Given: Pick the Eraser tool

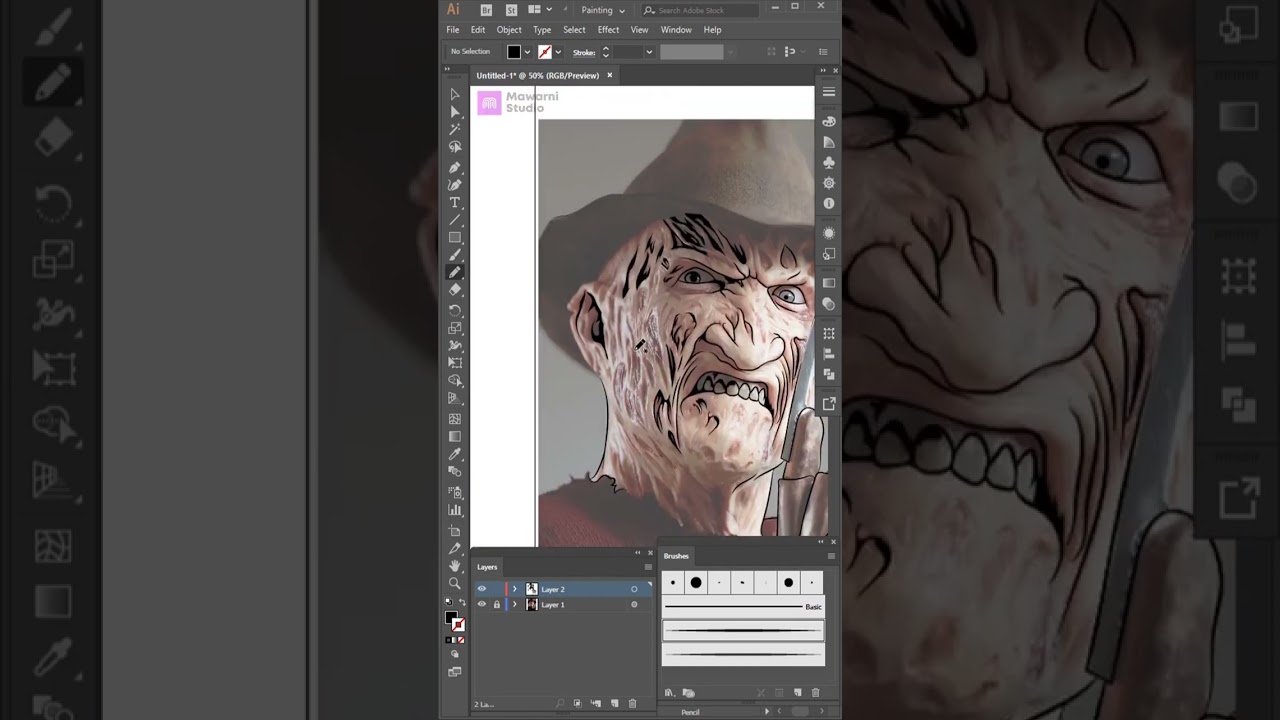Looking at the screenshot, I should click(x=455, y=290).
